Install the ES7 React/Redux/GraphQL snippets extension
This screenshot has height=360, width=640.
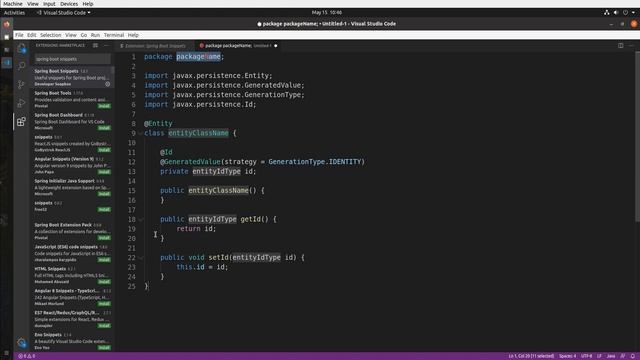104,326
